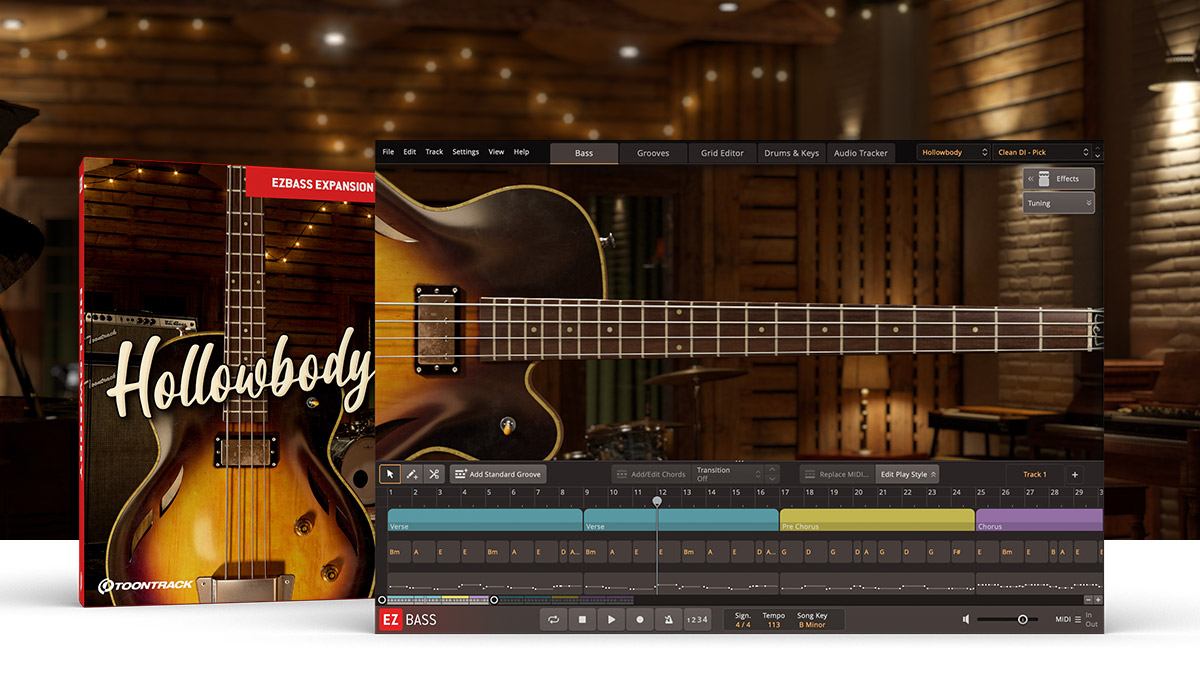Click the loop playback button
This screenshot has height=675, width=1200.
[552, 620]
